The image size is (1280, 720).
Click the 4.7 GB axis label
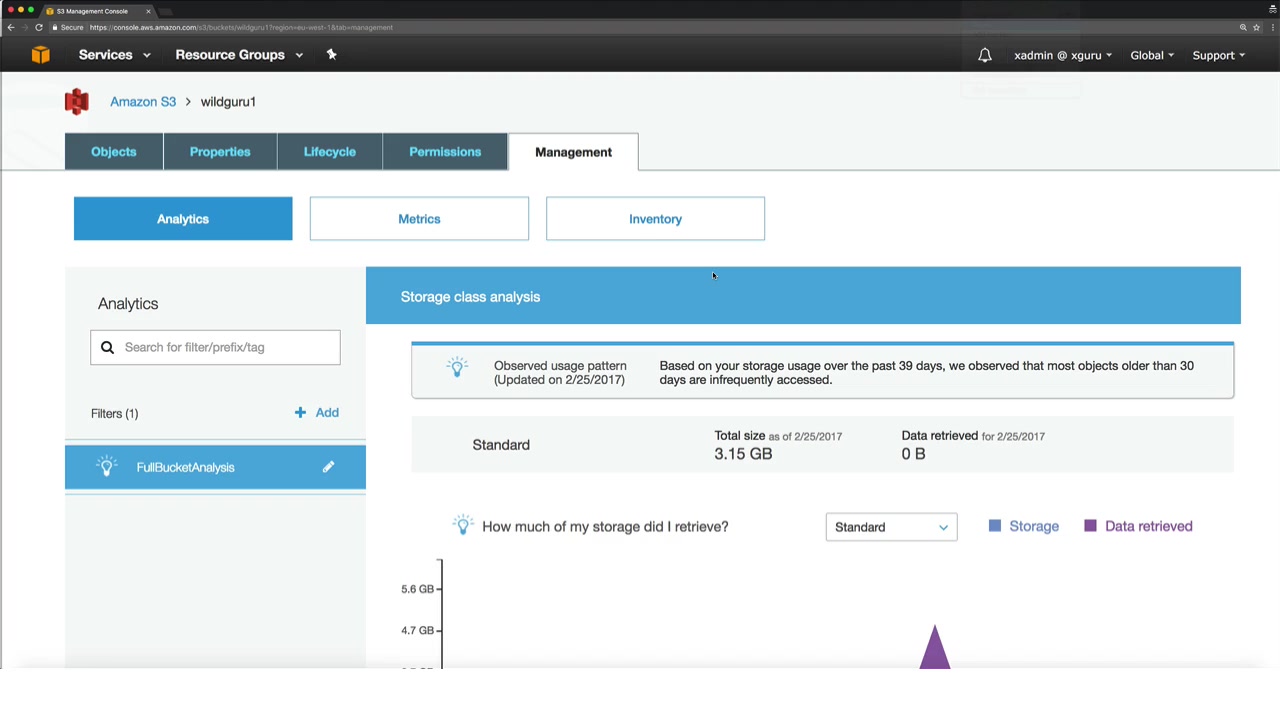417,630
